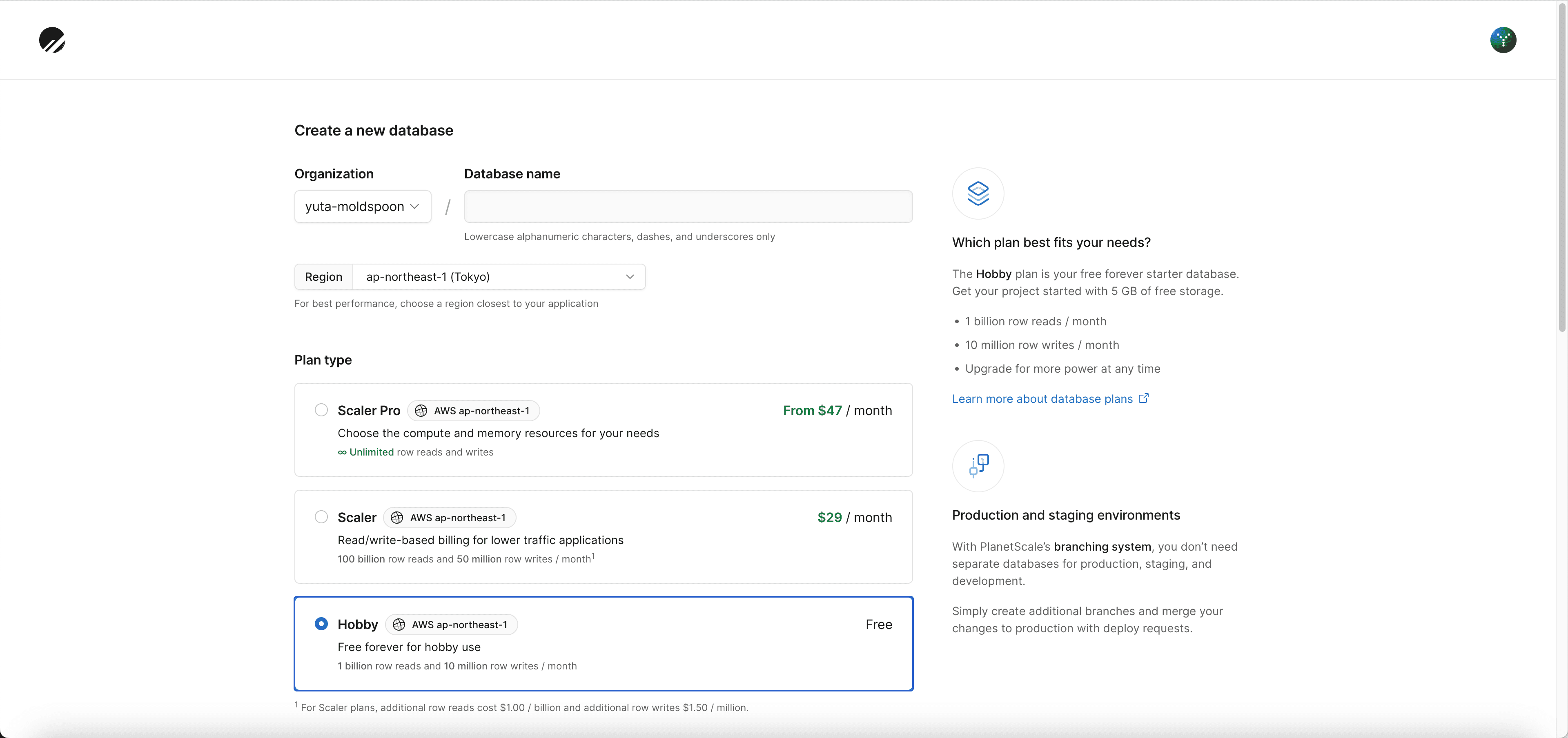Focus the Database name input field

(688, 206)
